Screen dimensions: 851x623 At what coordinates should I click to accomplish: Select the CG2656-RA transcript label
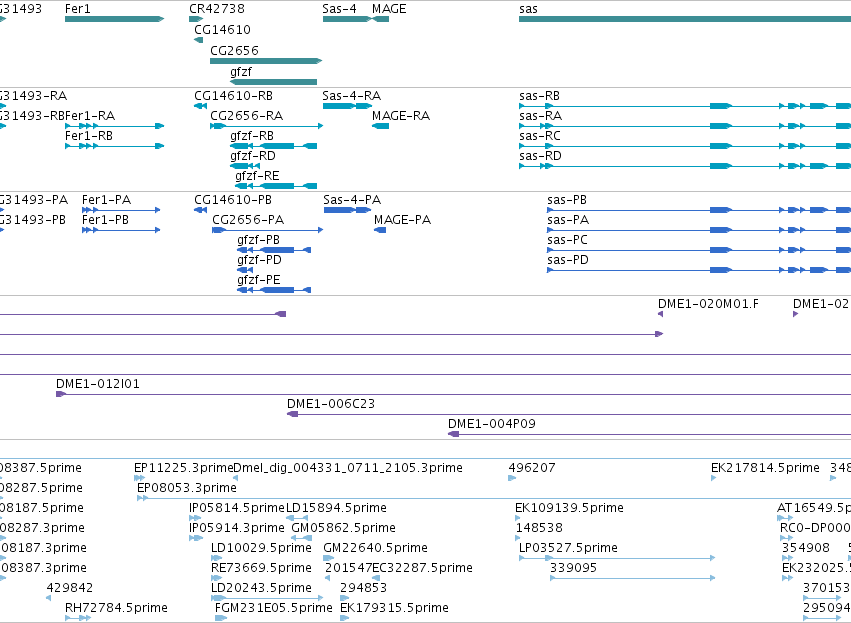[246, 116]
